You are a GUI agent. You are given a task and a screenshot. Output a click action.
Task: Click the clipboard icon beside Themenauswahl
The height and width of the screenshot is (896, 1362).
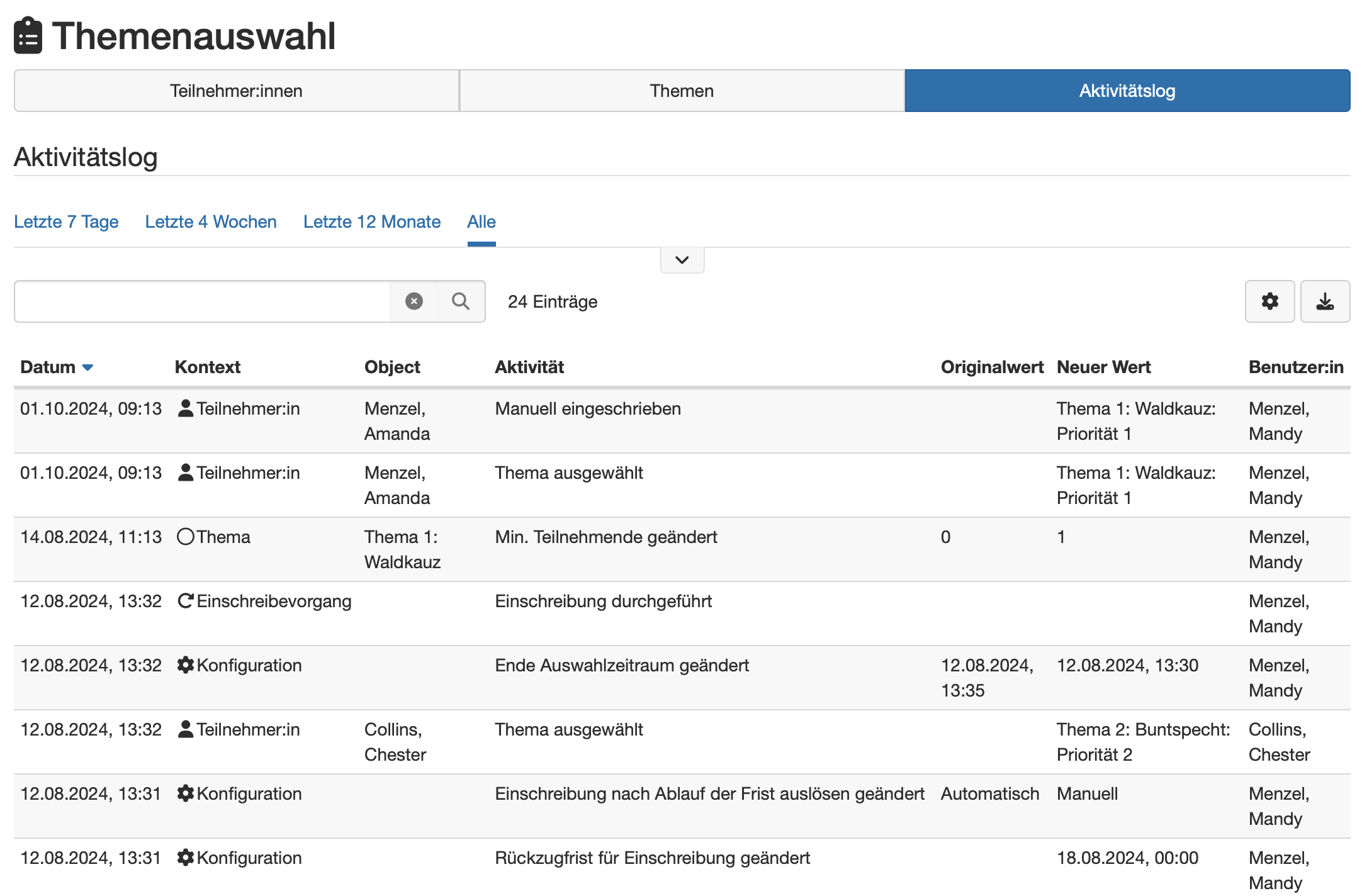28,36
